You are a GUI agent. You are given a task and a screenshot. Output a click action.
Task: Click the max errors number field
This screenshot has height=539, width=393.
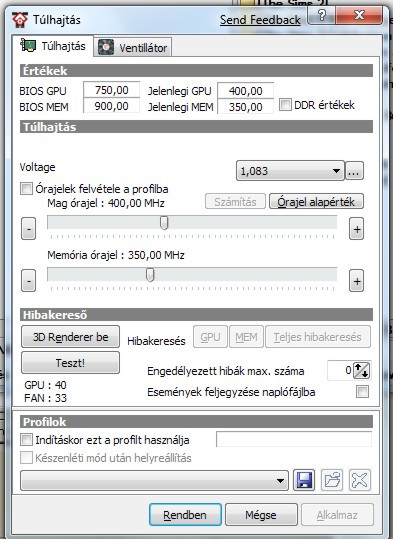[x=340, y=371]
